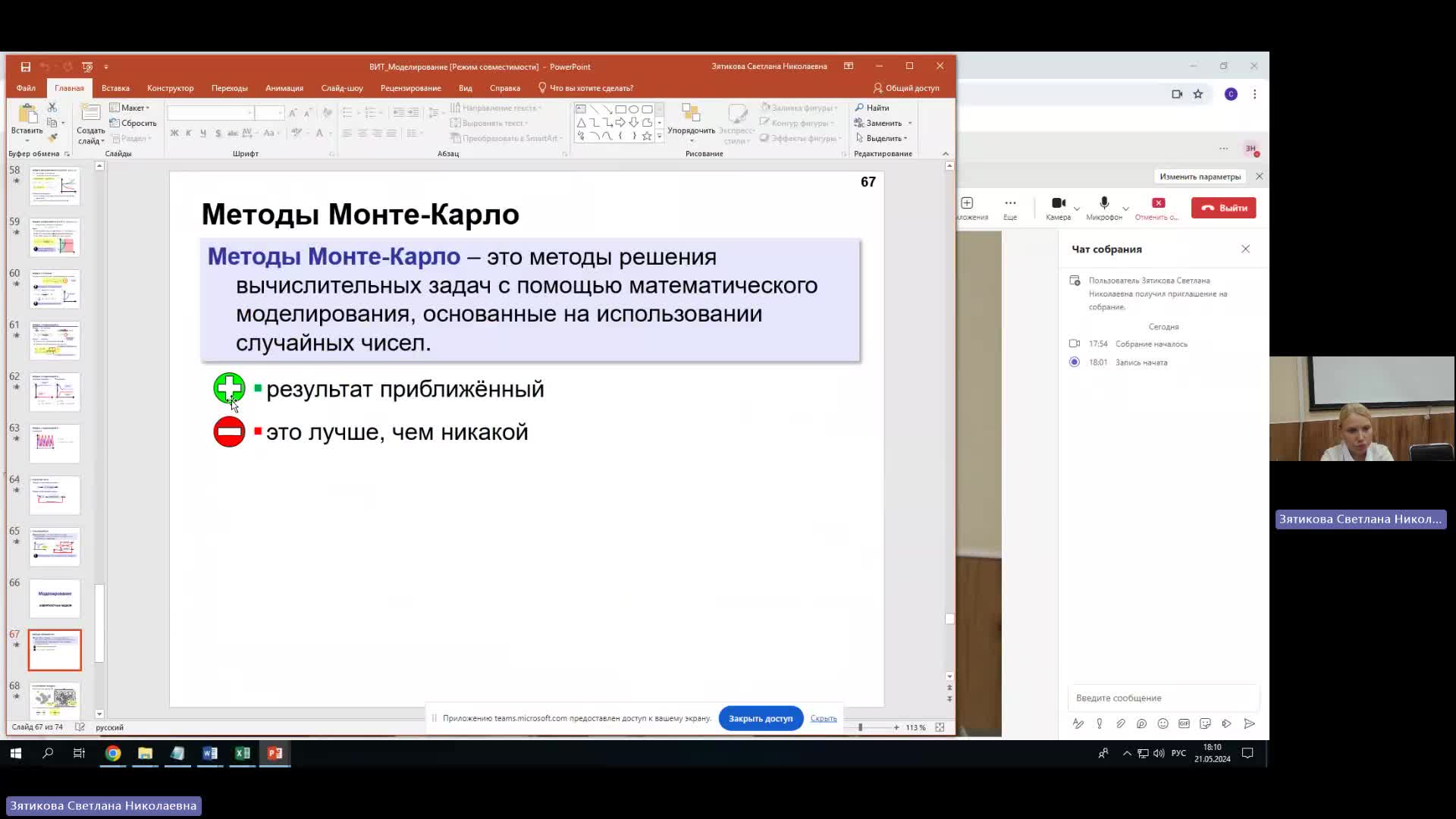Open Chrome three-dot menu
This screenshot has height=819, width=1456.
point(1255,94)
